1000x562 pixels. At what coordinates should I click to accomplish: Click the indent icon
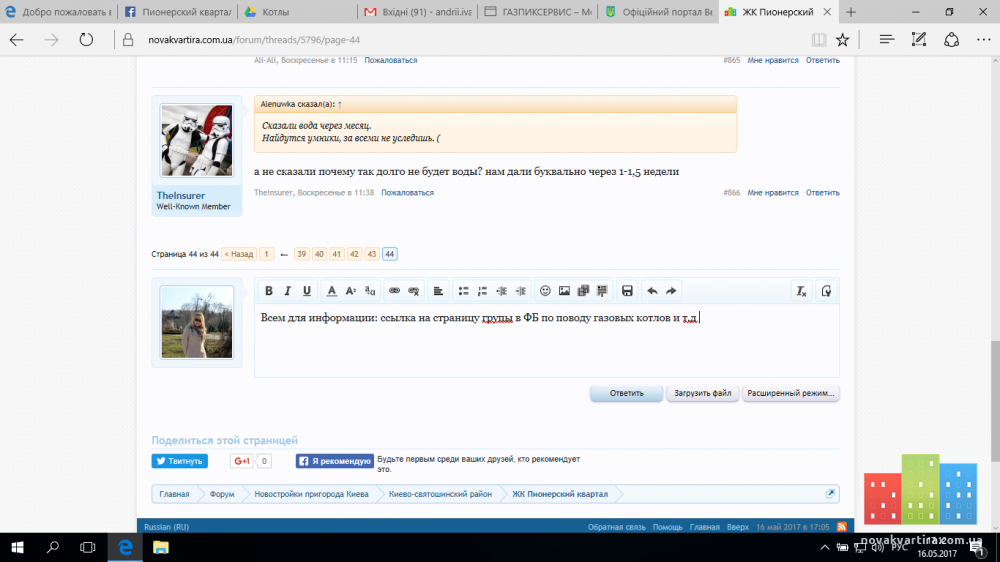coord(521,291)
